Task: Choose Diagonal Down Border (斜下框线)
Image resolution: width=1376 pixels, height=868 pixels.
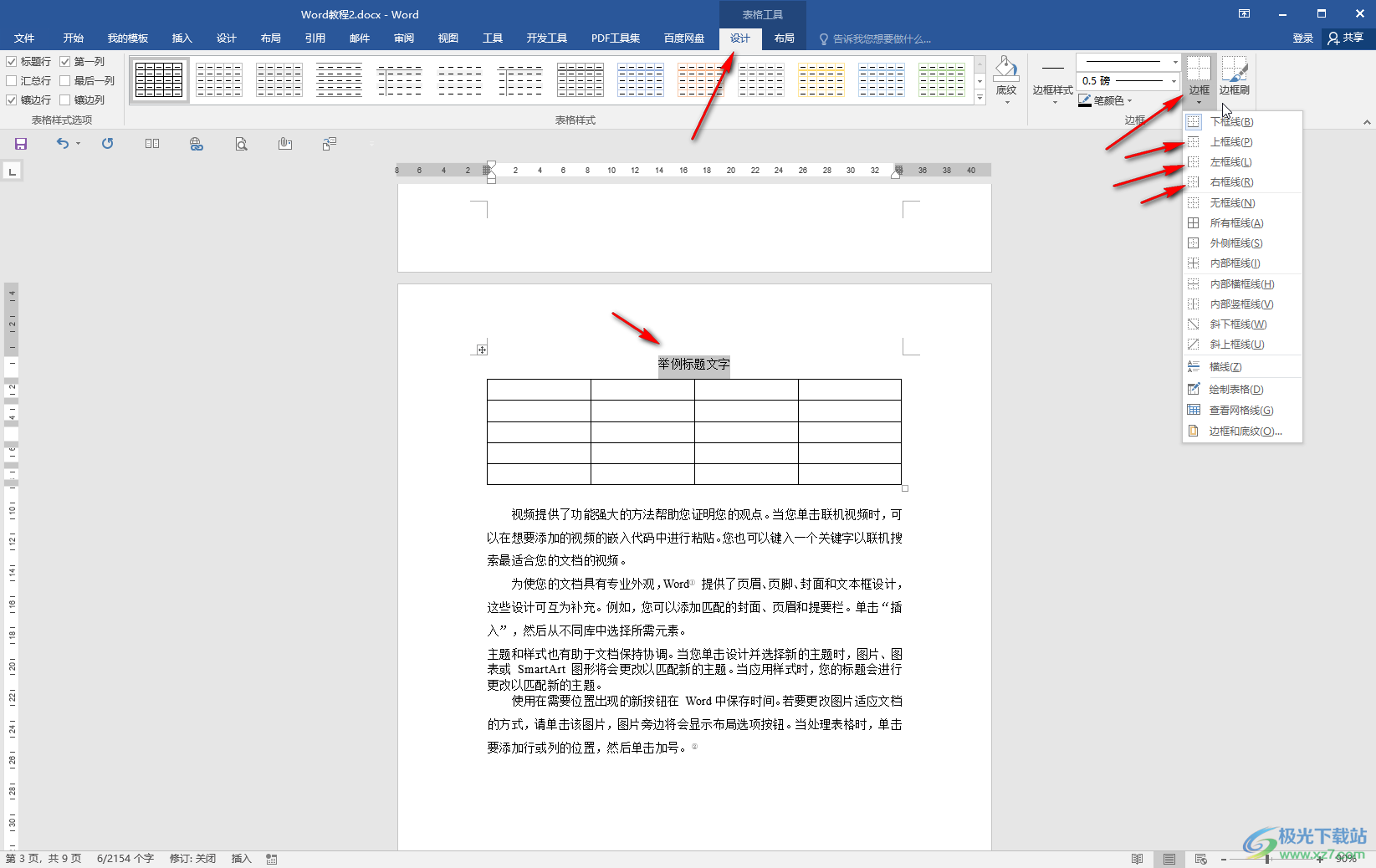Action: 1242,324
